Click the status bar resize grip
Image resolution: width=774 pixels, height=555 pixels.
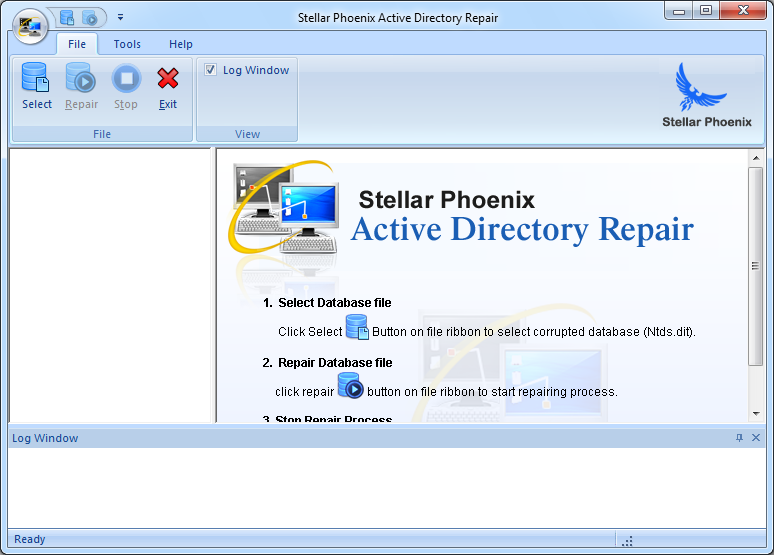627,541
